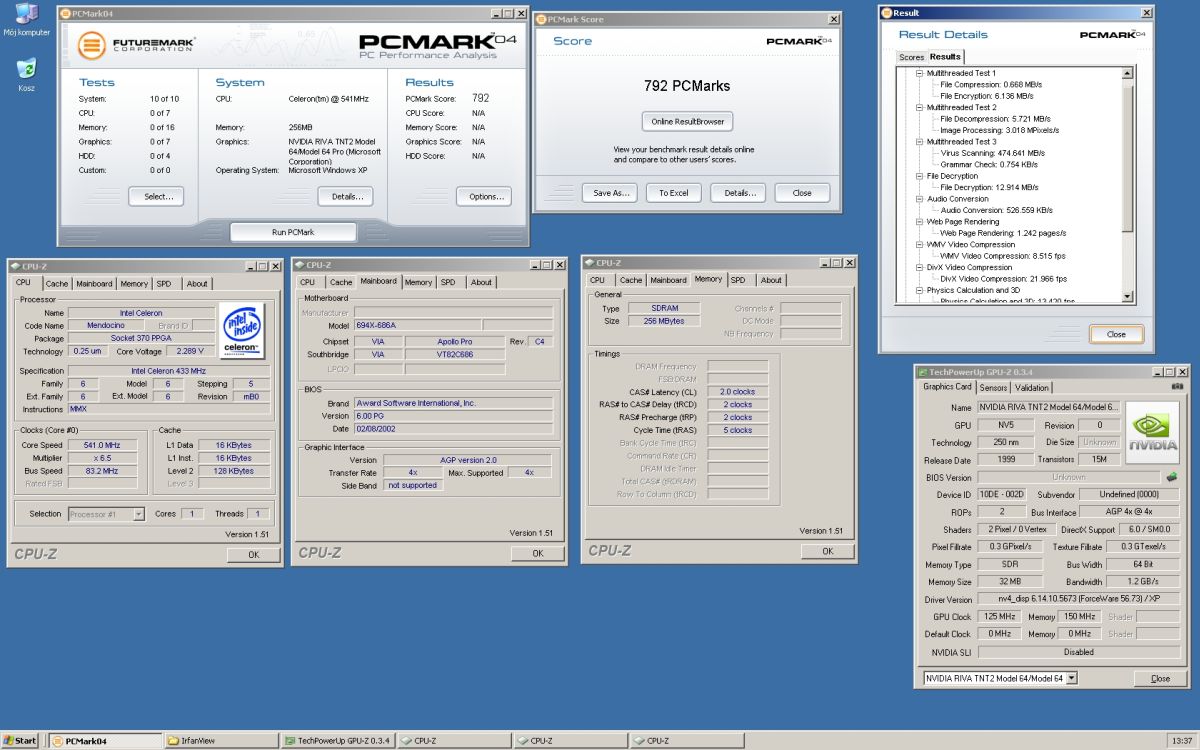This screenshot has width=1200, height=750.
Task: Click the '792 PCMarks' score text
Action: click(x=687, y=86)
